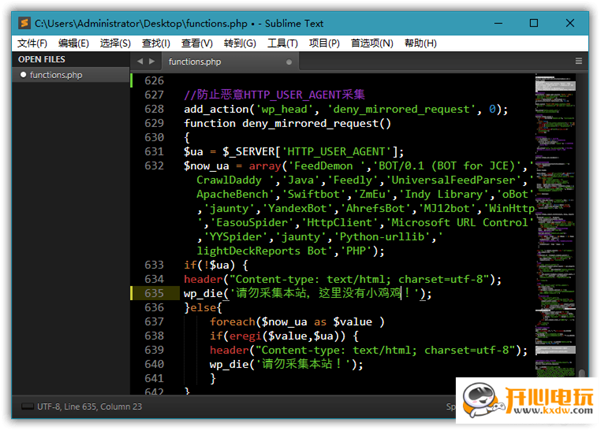This screenshot has height=430, width=600.
Task: Minimize the Sublime Text window
Action: pyautogui.click(x=498, y=23)
